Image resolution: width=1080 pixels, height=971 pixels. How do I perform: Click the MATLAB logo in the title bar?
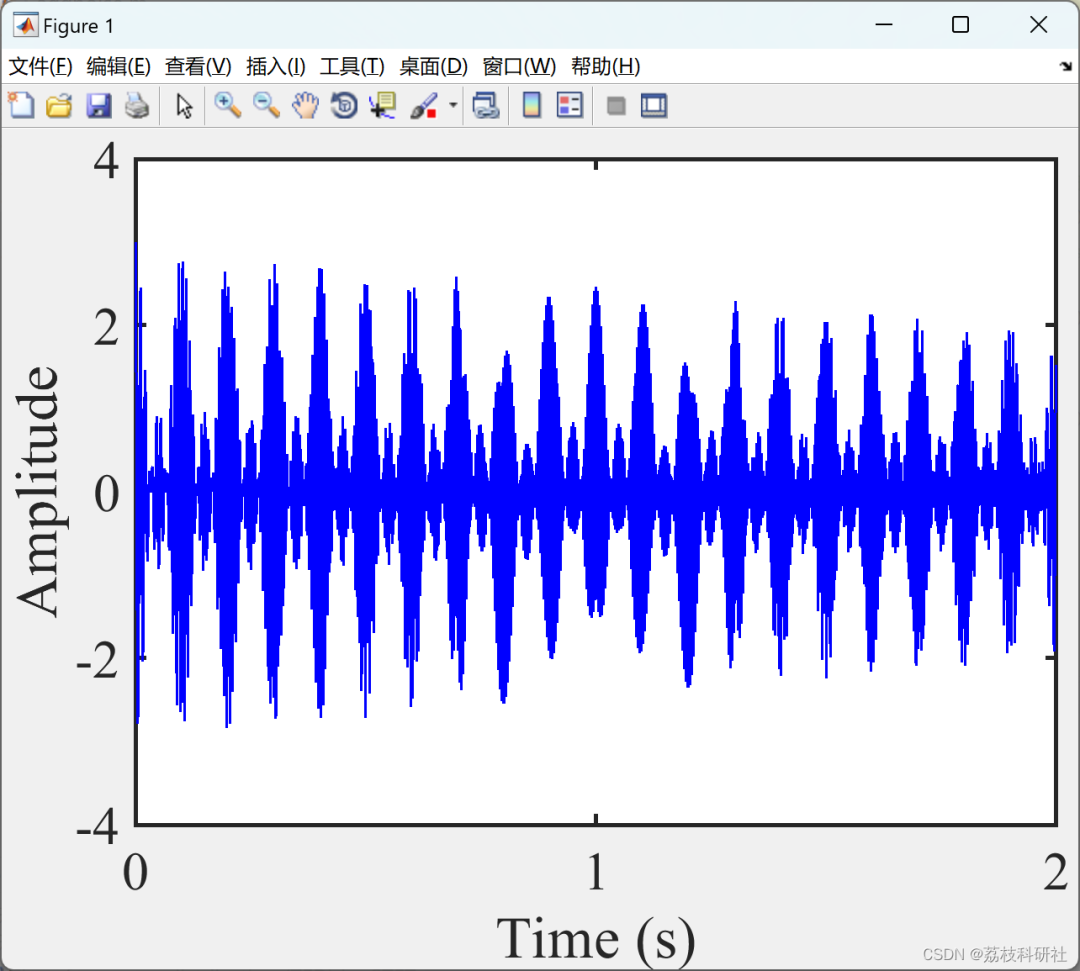coord(25,25)
